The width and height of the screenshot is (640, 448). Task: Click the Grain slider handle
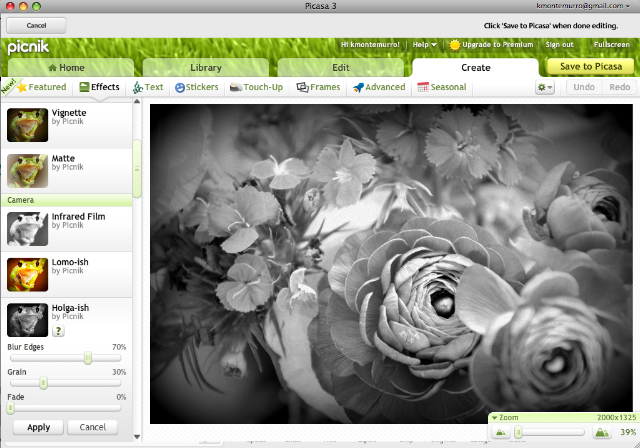click(x=43, y=383)
